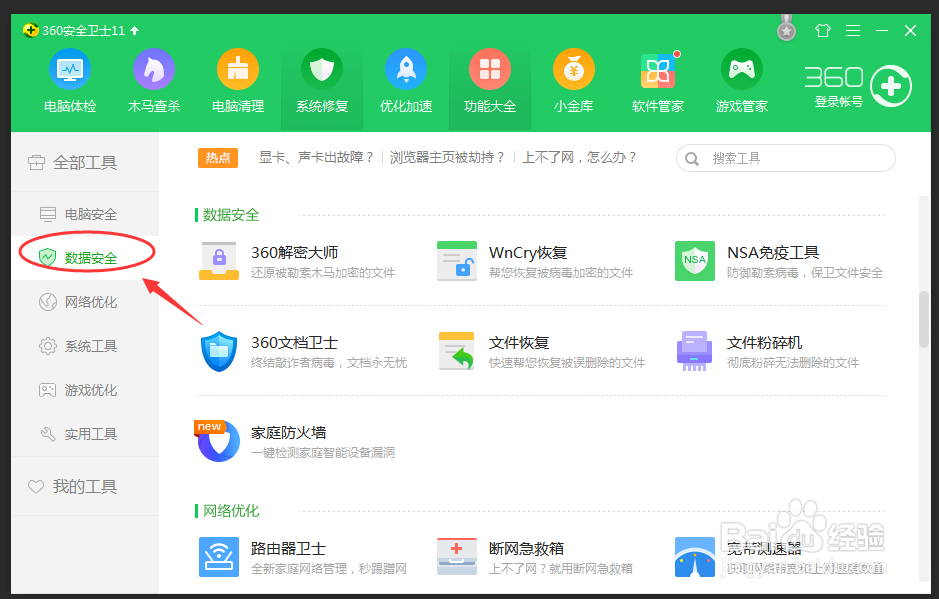The width and height of the screenshot is (939, 599).
Task: Open 360文档卫士 shield icon
Action: click(219, 351)
